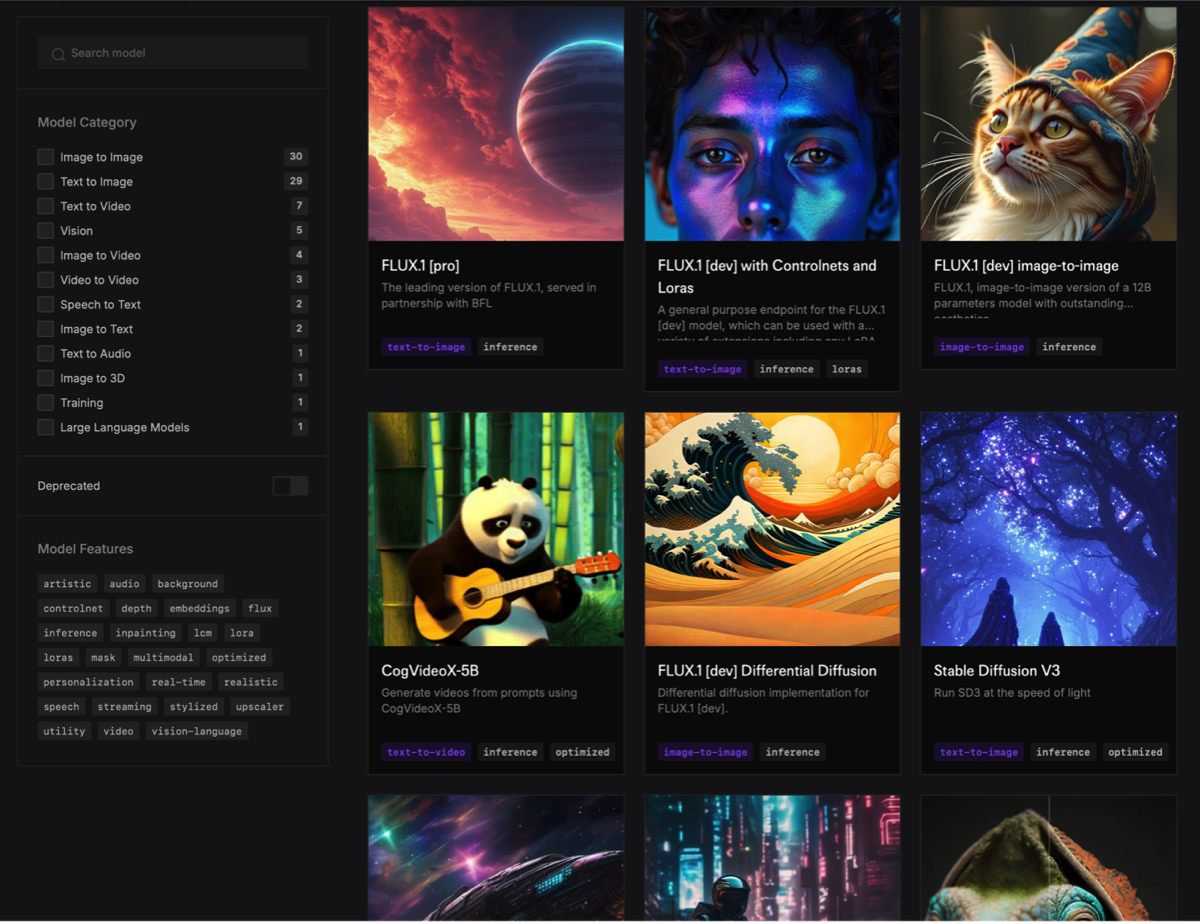
Task: Tick the Large Language Models checkbox
Action: coord(45,427)
